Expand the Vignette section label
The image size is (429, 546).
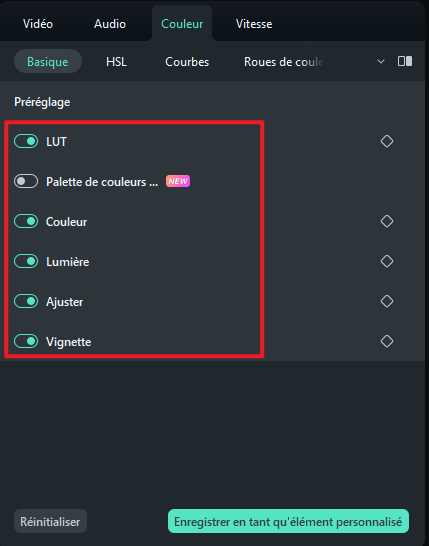tap(69, 342)
